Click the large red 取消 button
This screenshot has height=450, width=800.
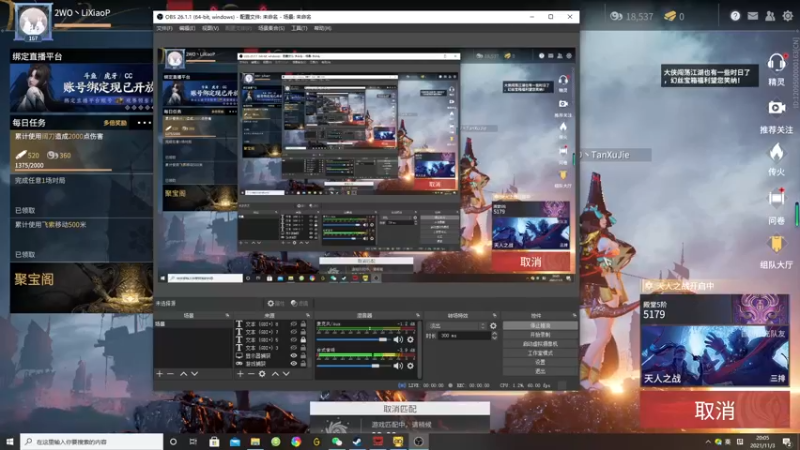click(x=714, y=410)
